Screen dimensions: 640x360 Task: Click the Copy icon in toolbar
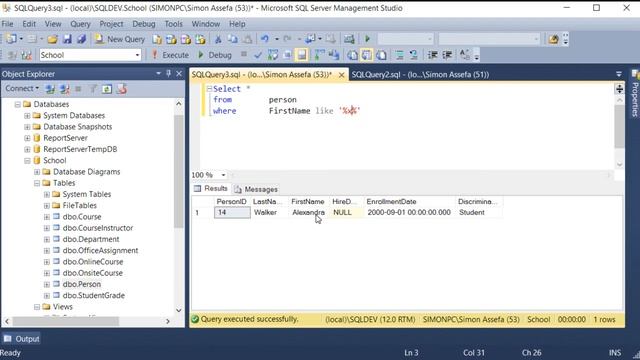[233, 39]
